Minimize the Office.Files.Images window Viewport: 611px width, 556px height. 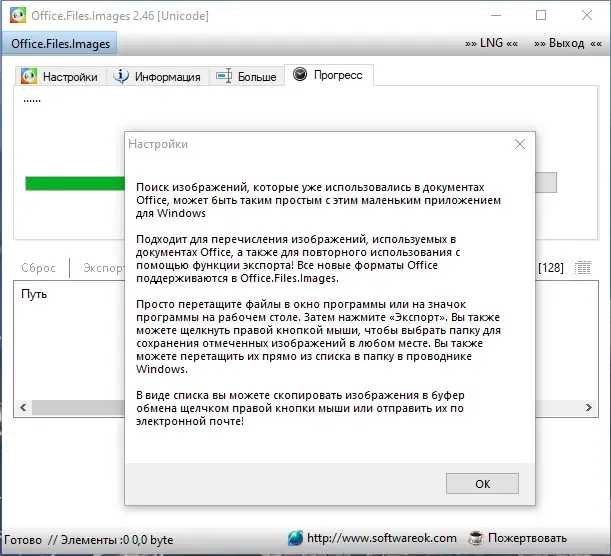[496, 16]
